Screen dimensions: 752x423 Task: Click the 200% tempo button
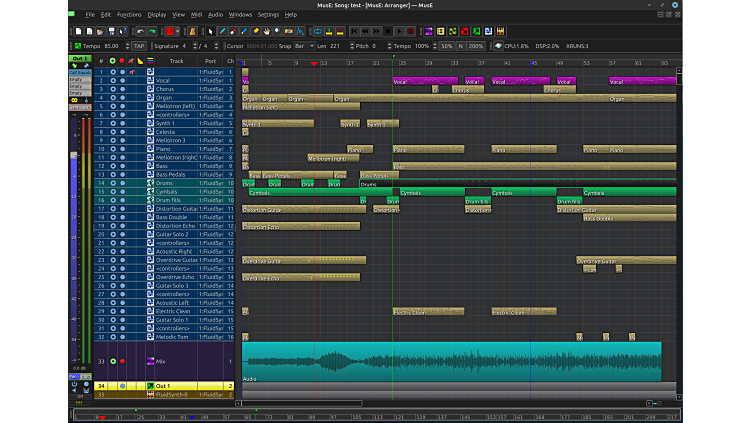[x=476, y=46]
